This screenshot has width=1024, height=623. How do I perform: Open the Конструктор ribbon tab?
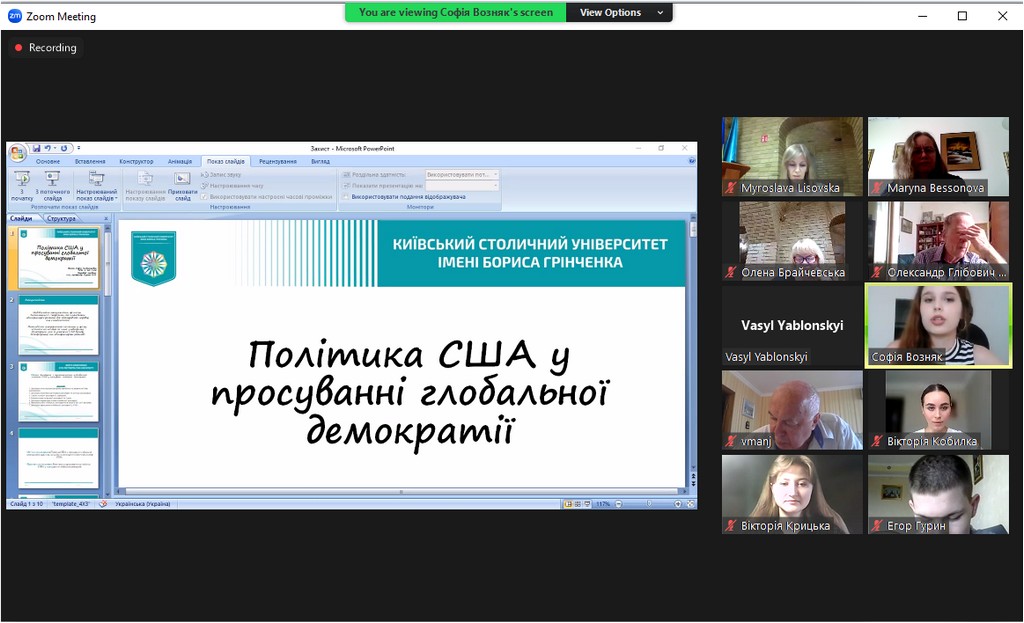pyautogui.click(x=136, y=161)
